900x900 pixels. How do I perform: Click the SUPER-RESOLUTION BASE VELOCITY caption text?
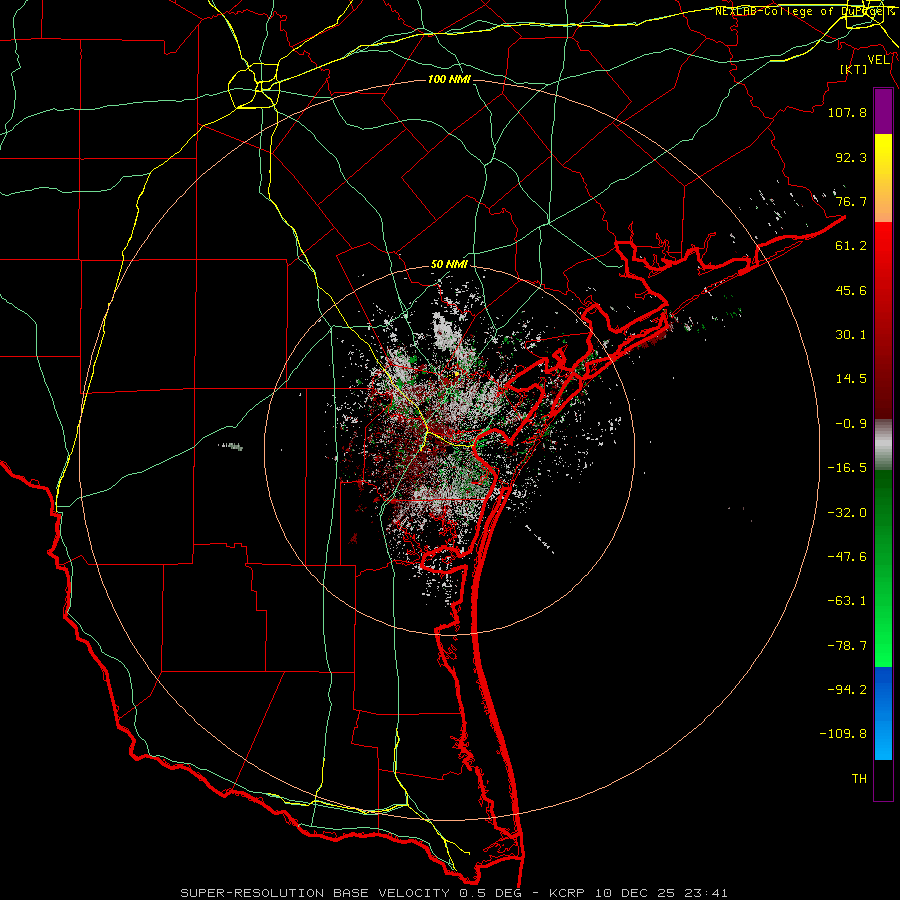tap(316, 893)
